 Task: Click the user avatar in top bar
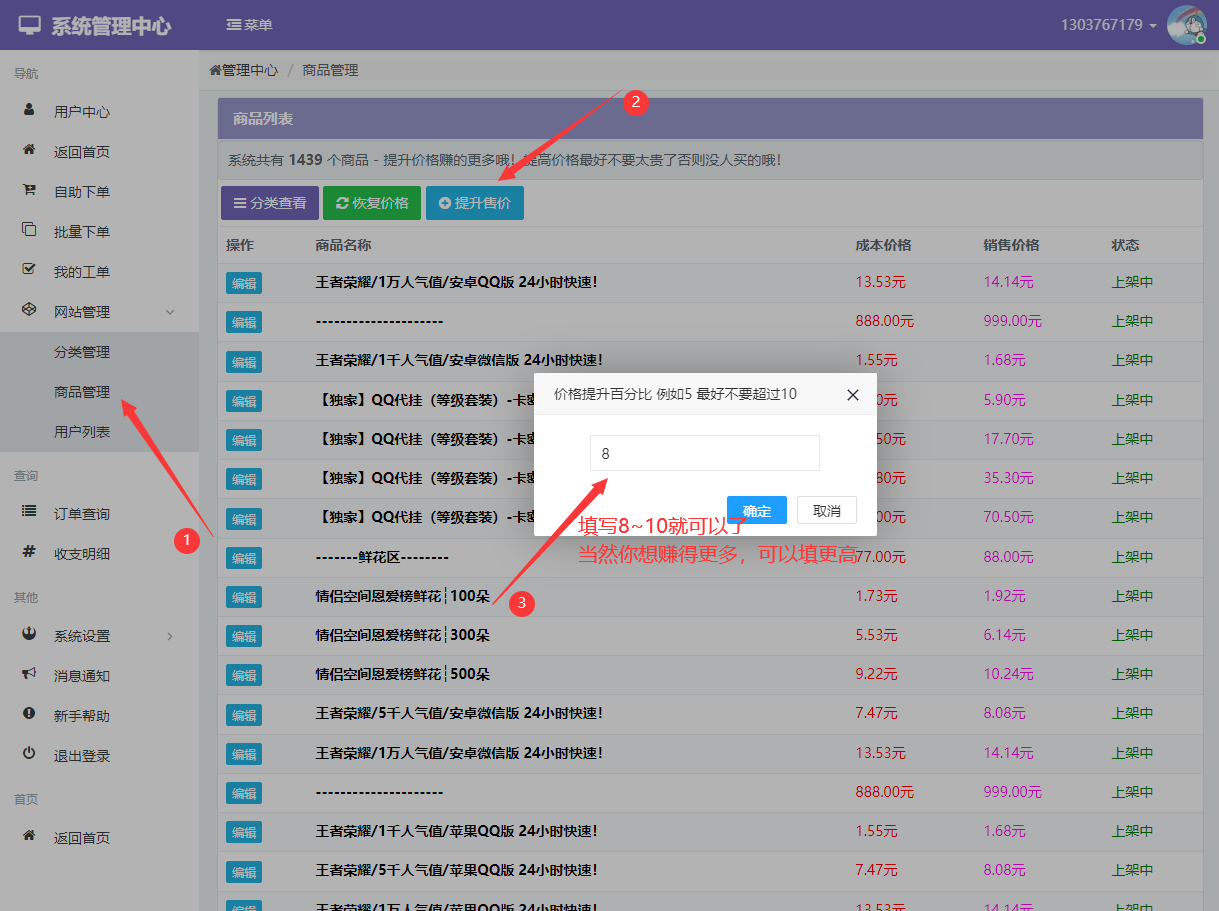tap(1186, 25)
